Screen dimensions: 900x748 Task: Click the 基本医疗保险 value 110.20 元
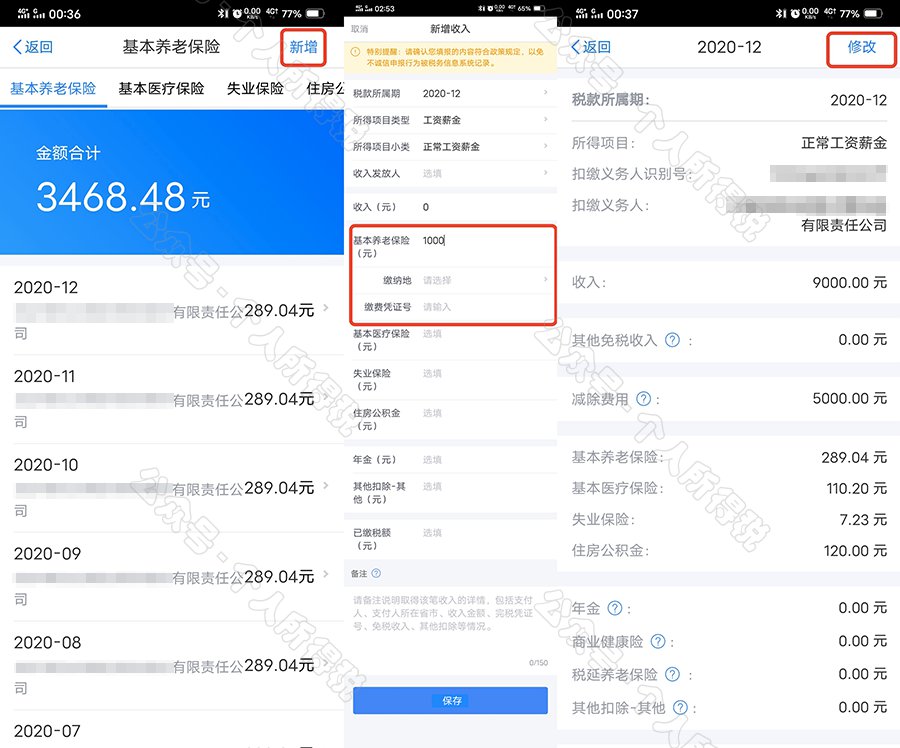point(856,489)
